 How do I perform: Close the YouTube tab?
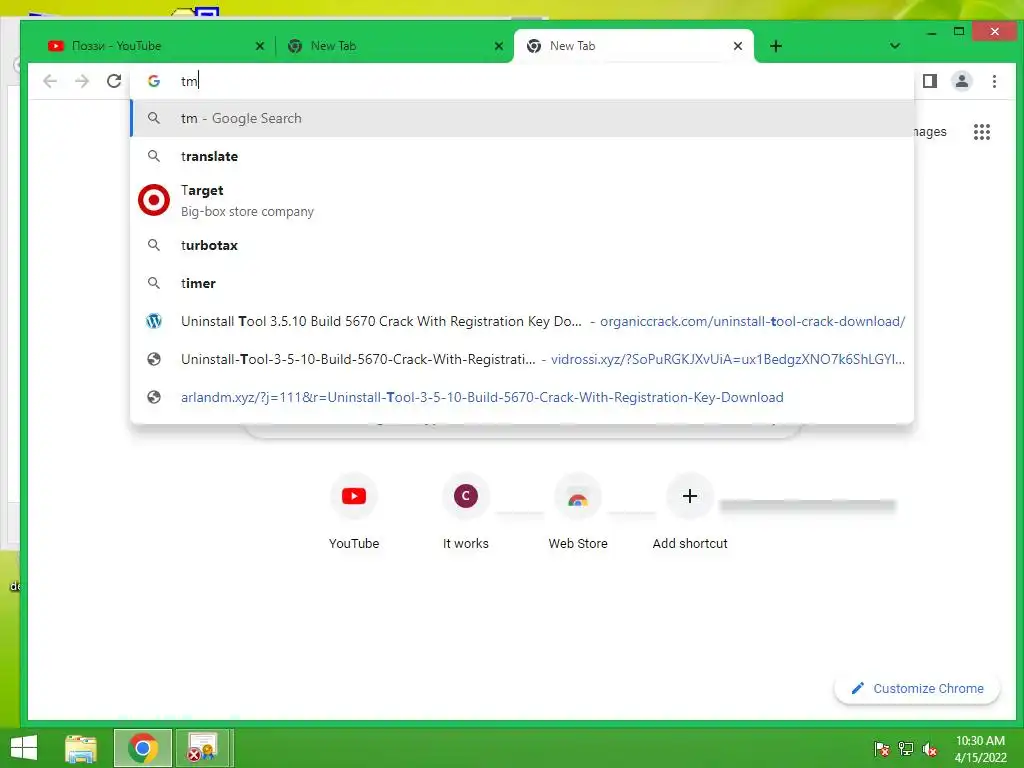pyautogui.click(x=259, y=46)
